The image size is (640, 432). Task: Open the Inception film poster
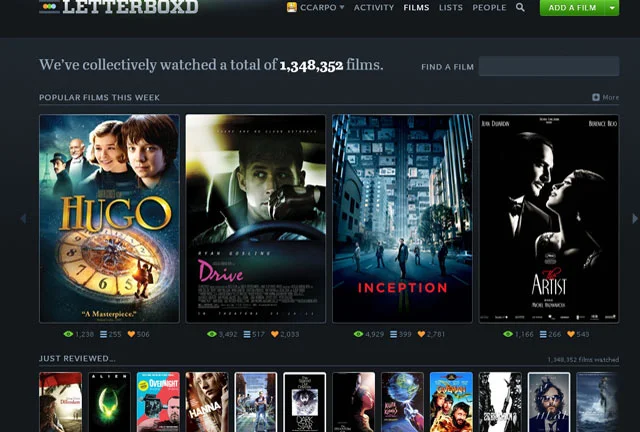(x=402, y=218)
